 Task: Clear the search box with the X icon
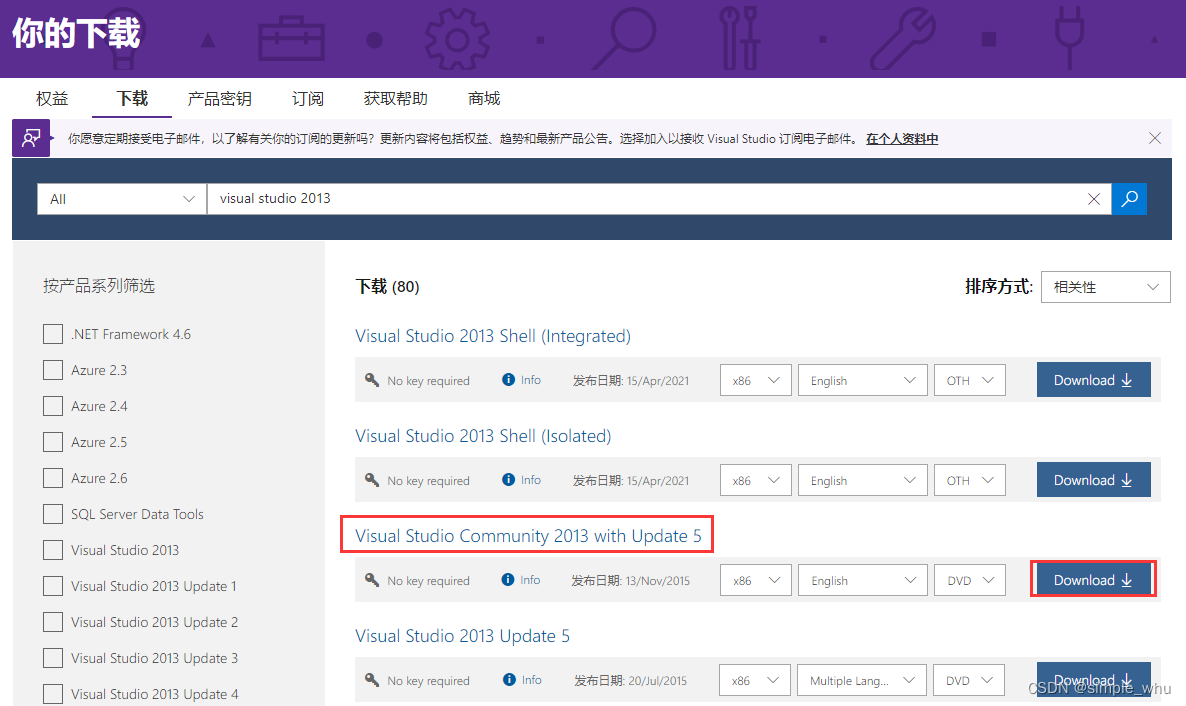pos(1093,199)
